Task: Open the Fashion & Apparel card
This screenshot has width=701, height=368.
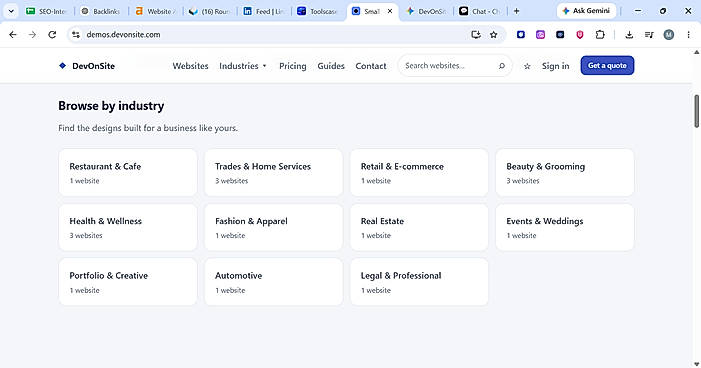Action: pyautogui.click(x=274, y=227)
